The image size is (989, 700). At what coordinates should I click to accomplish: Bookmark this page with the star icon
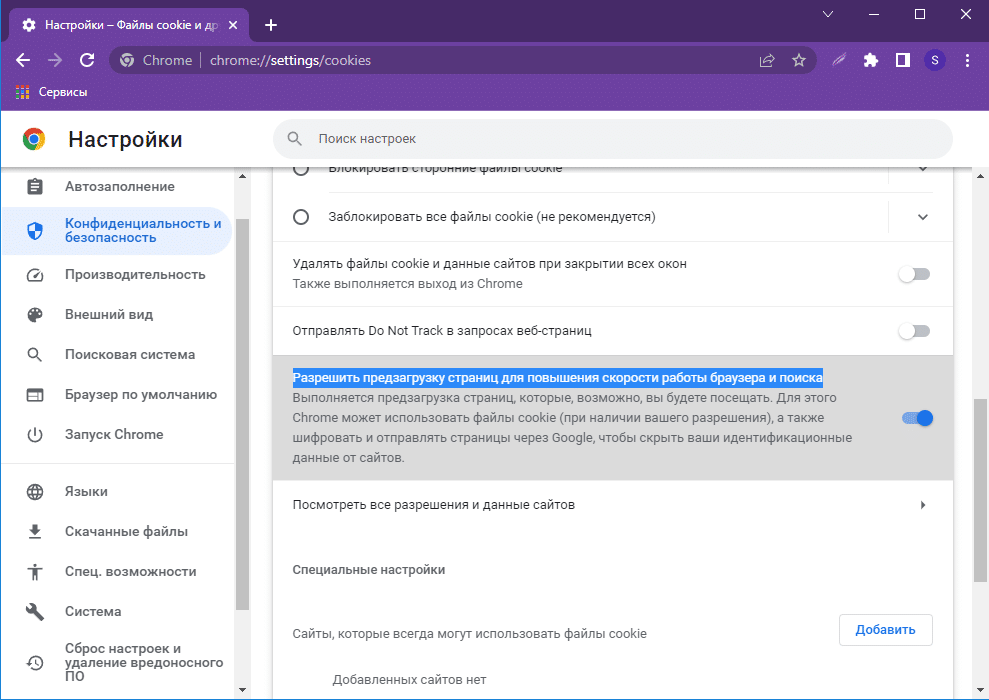pyautogui.click(x=799, y=60)
